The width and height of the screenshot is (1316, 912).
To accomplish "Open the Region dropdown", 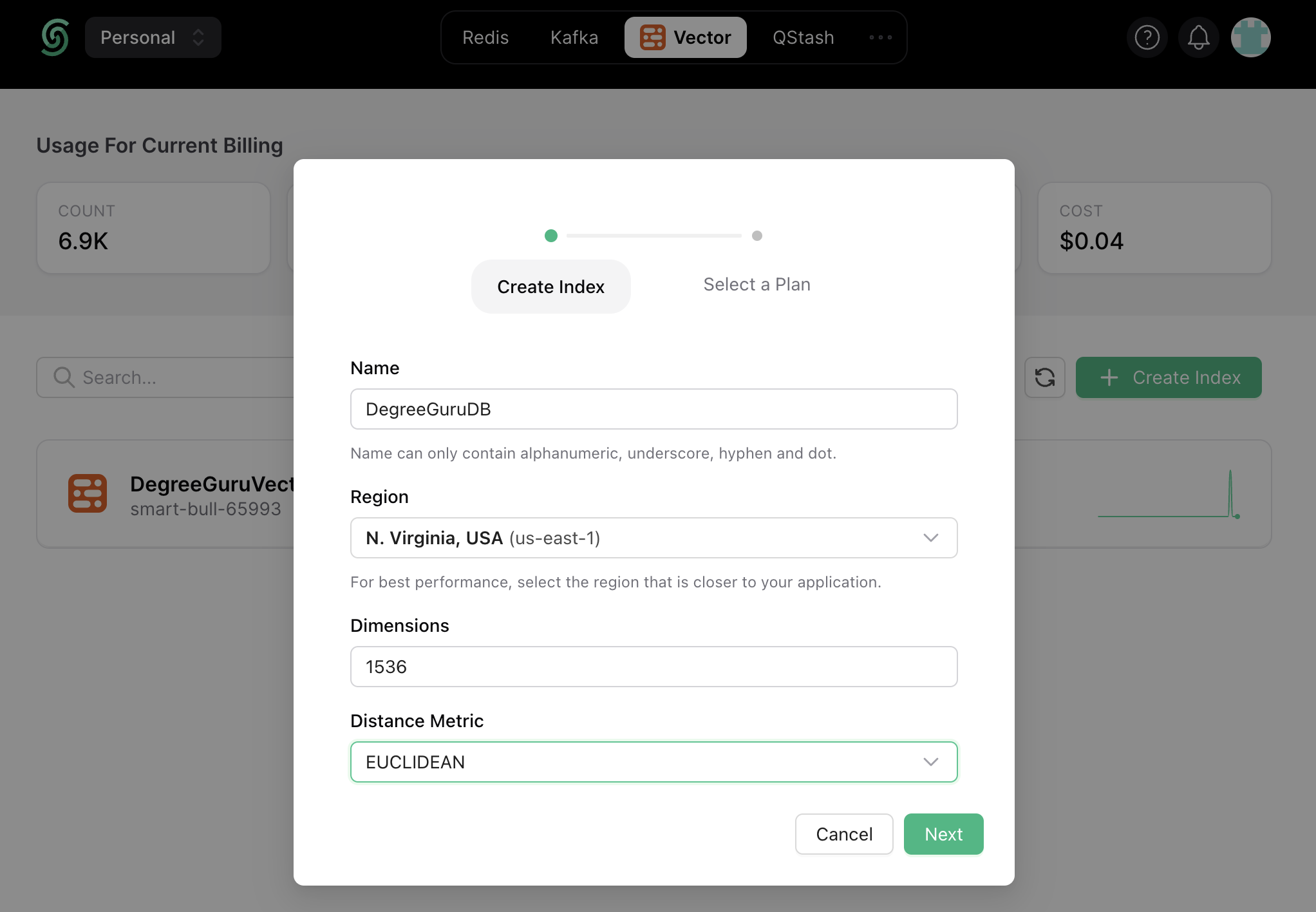I will 653,538.
